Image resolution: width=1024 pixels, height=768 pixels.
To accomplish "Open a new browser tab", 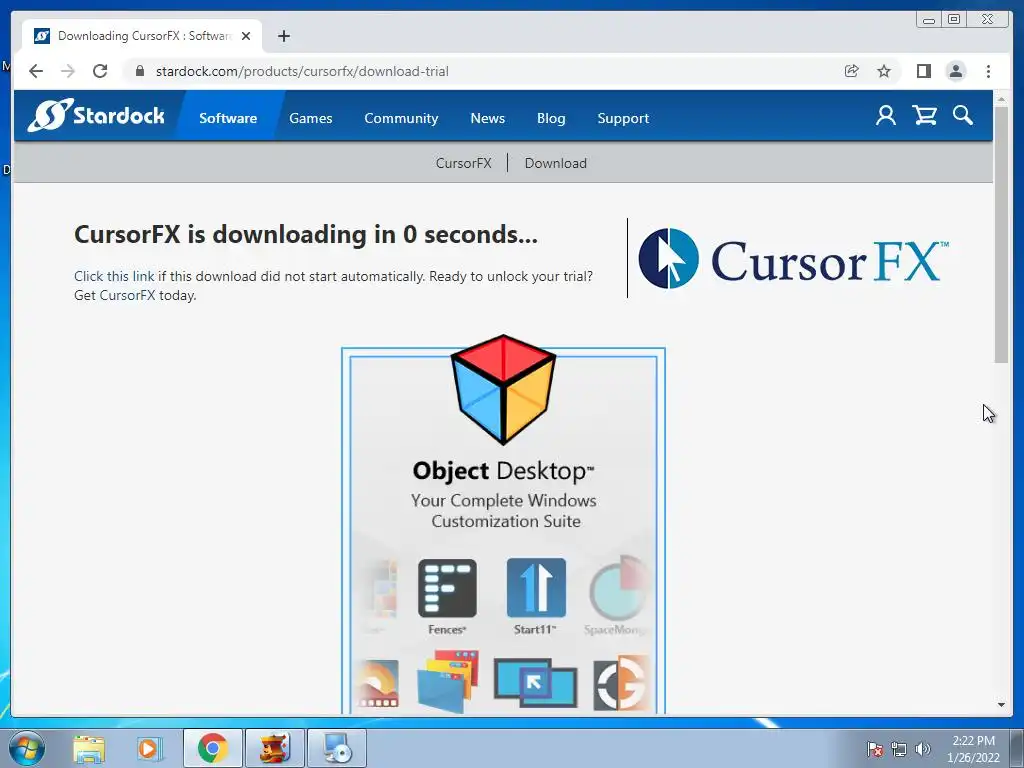I will 283,36.
